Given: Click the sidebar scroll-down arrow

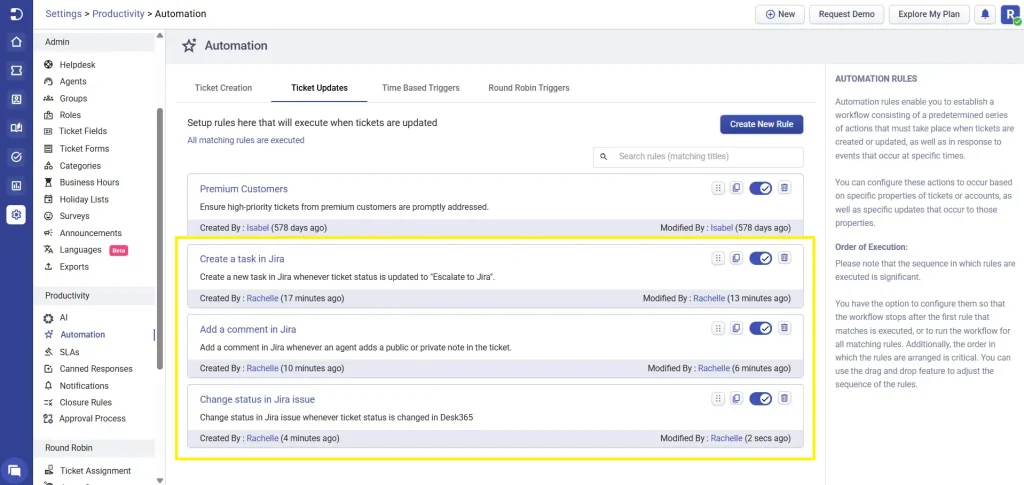Looking at the screenshot, I should (159, 480).
